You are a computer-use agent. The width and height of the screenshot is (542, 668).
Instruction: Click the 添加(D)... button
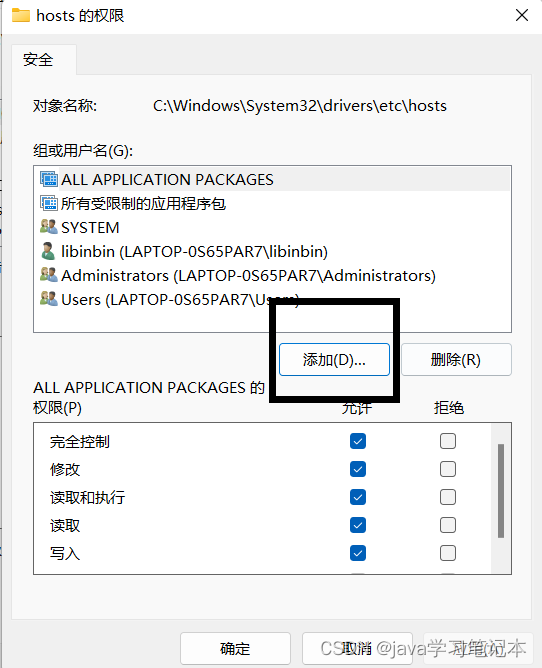pyautogui.click(x=334, y=360)
